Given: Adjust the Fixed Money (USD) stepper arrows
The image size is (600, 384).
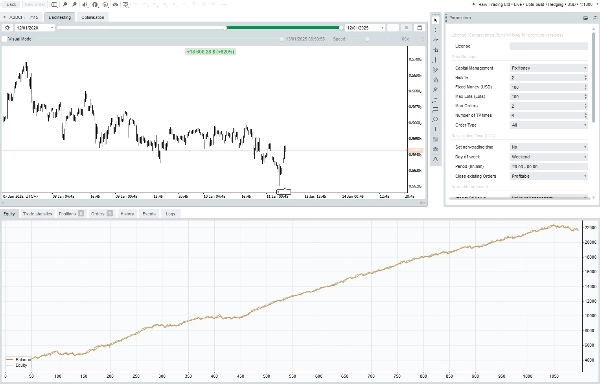Looking at the screenshot, I should click(585, 87).
